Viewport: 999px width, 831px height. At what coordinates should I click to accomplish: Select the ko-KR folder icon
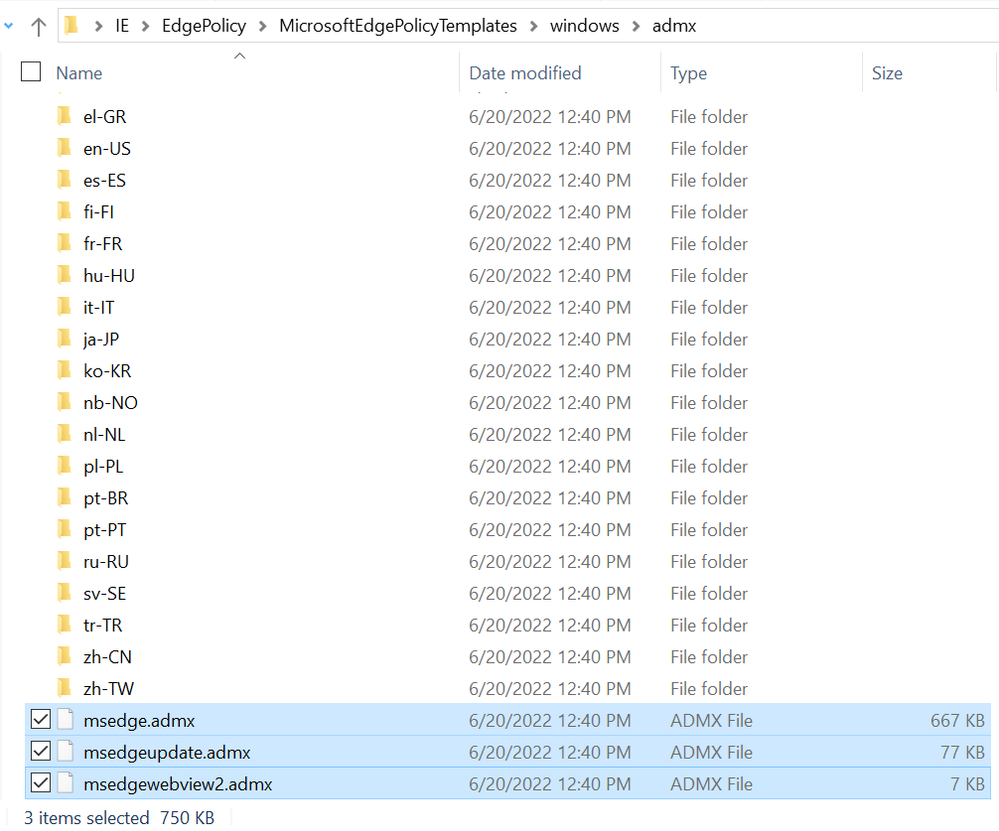[64, 370]
